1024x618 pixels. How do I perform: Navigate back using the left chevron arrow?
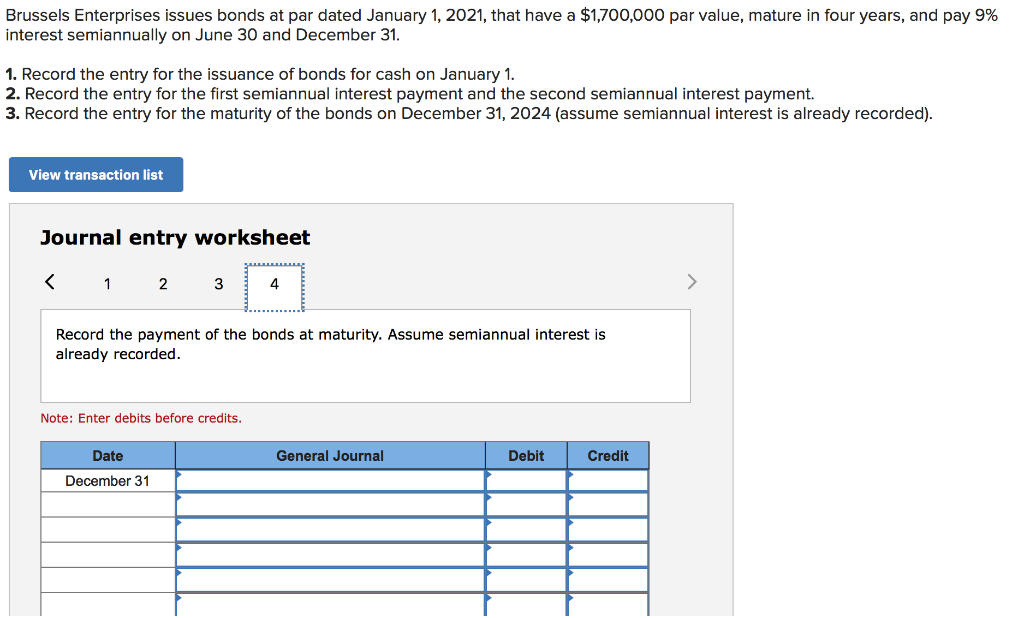click(x=49, y=282)
